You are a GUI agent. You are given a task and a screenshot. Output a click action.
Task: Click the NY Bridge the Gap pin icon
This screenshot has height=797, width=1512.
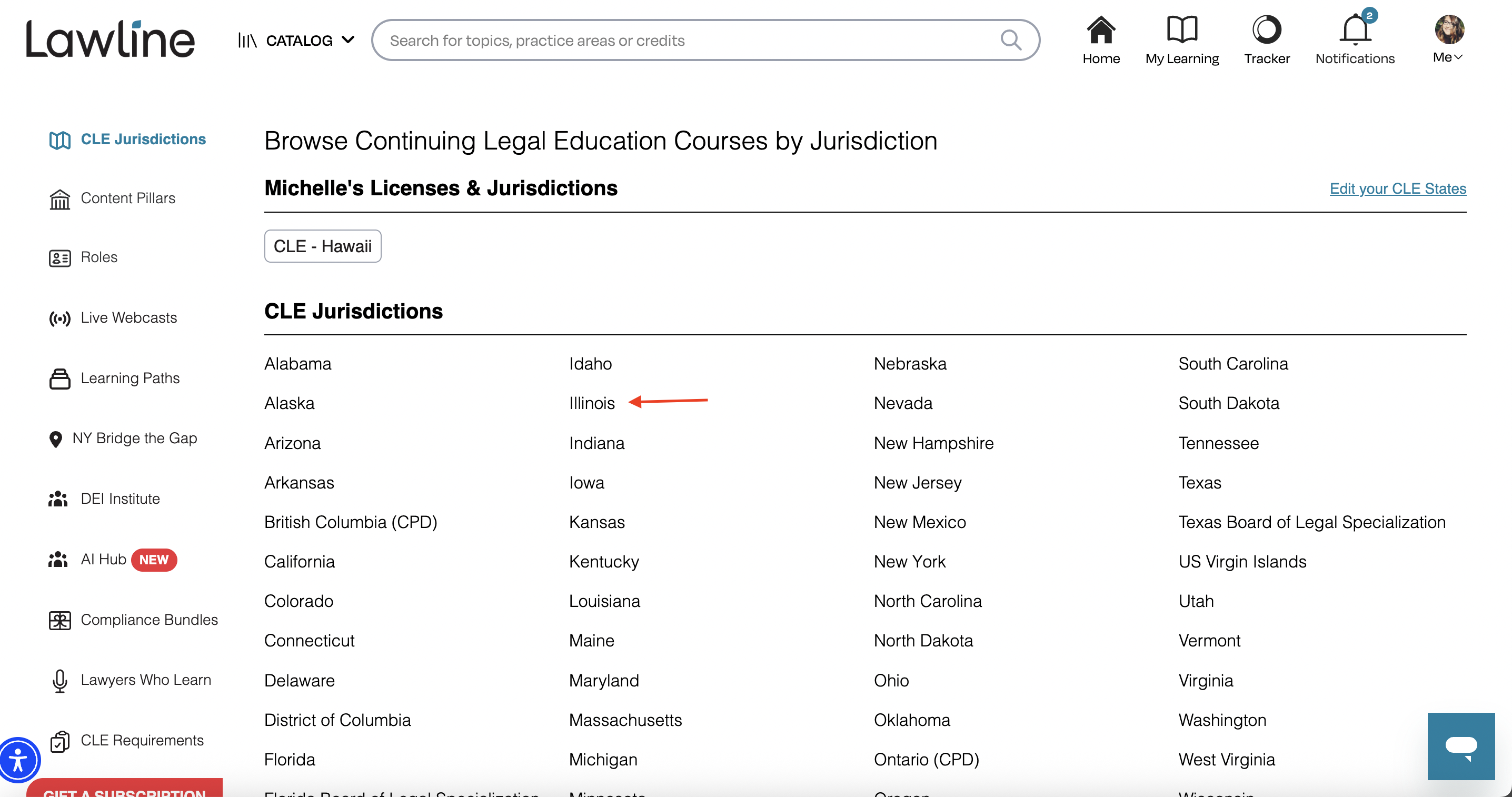[x=56, y=439]
